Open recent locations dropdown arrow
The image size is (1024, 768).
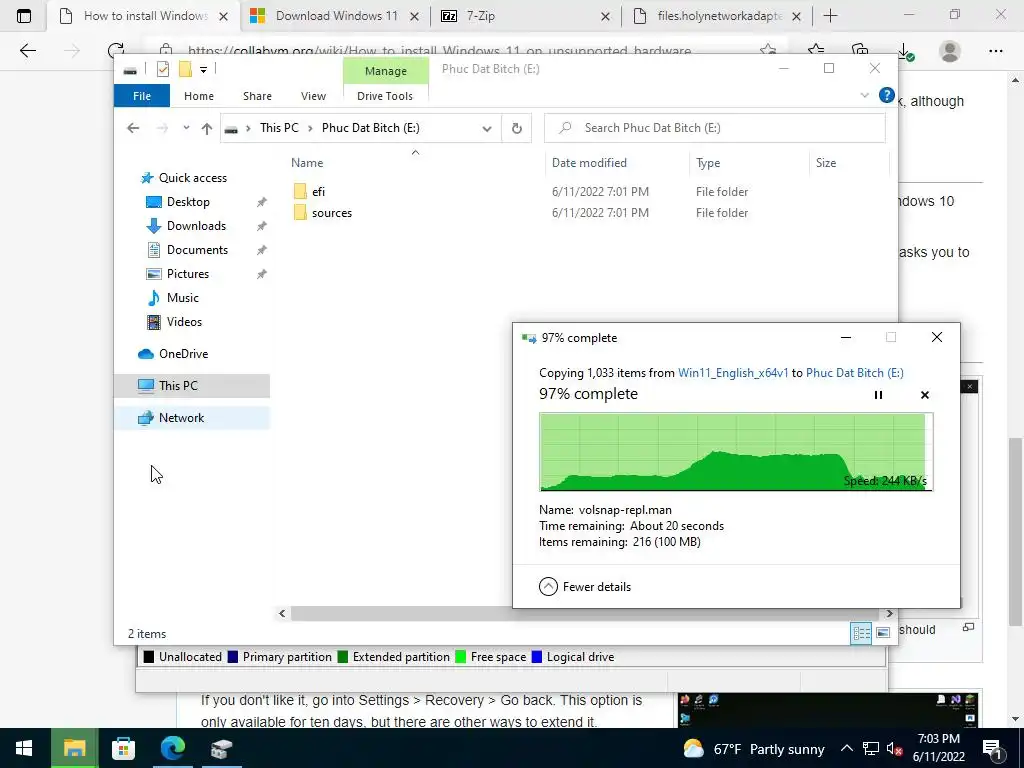[x=186, y=128]
